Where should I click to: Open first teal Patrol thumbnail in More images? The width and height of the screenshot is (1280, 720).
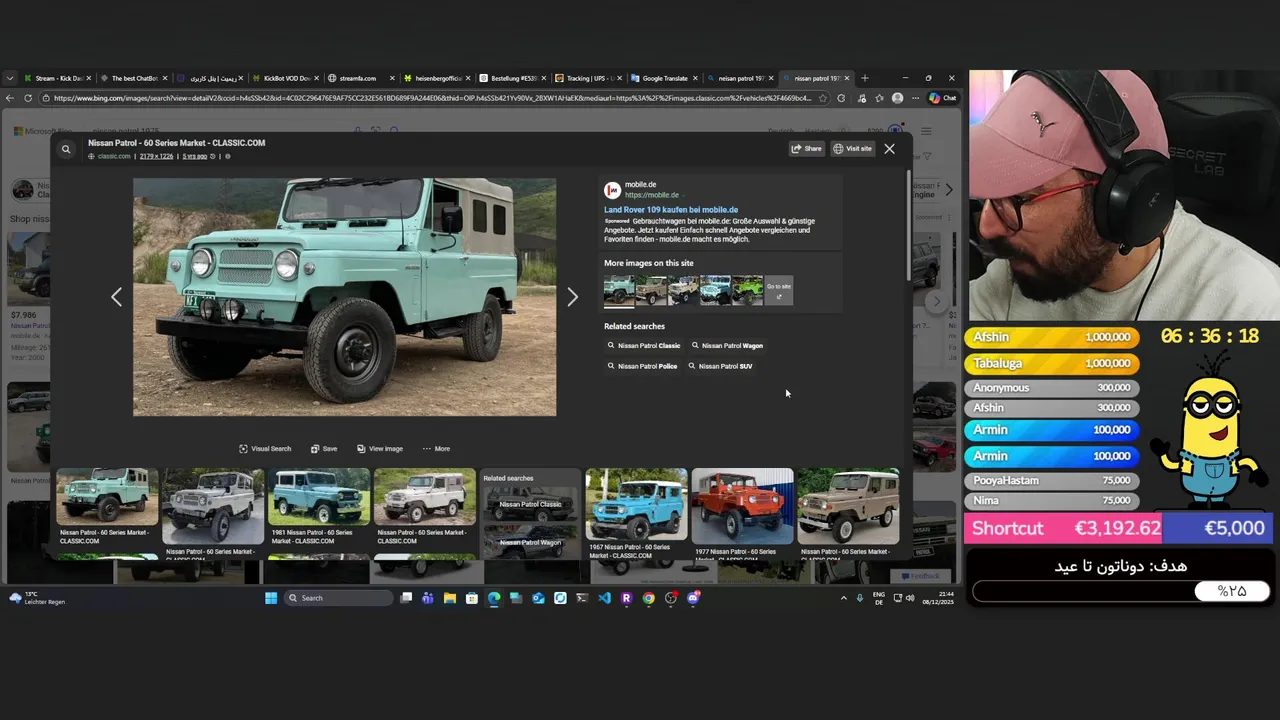pos(619,290)
